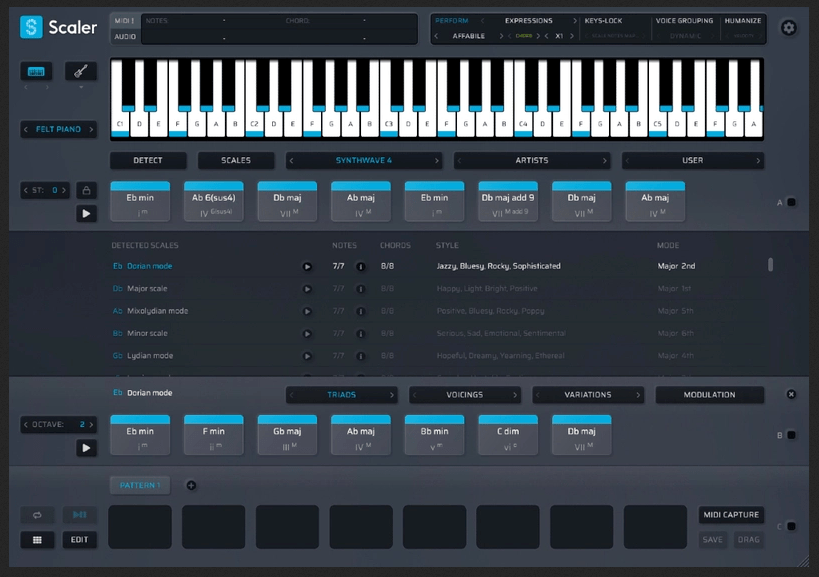Preview the Db Major scale
The image size is (819, 577).
(x=307, y=289)
